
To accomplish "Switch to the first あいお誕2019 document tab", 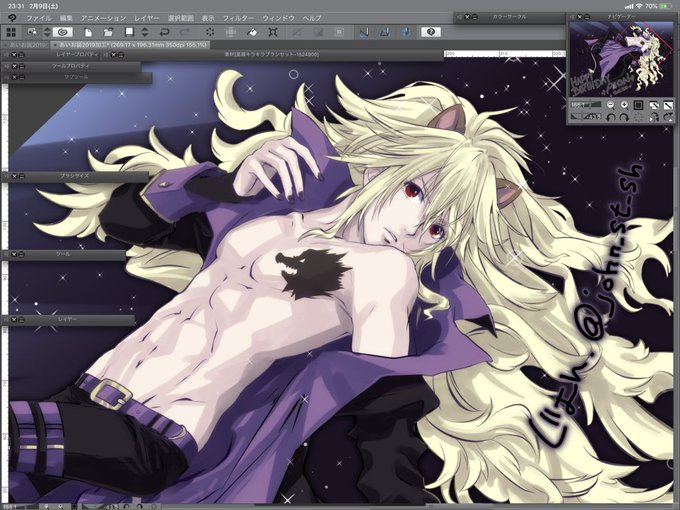I will [25, 45].
